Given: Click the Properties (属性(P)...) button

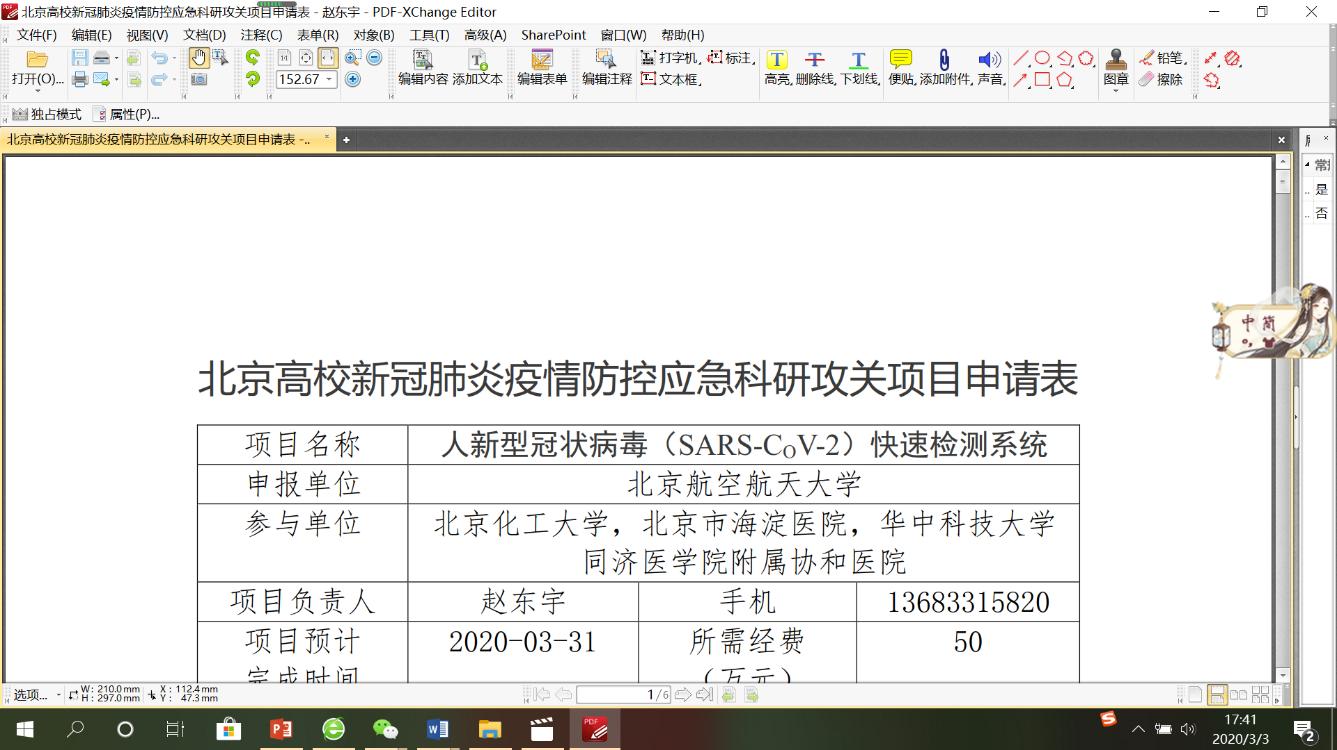Looking at the screenshot, I should (x=126, y=114).
